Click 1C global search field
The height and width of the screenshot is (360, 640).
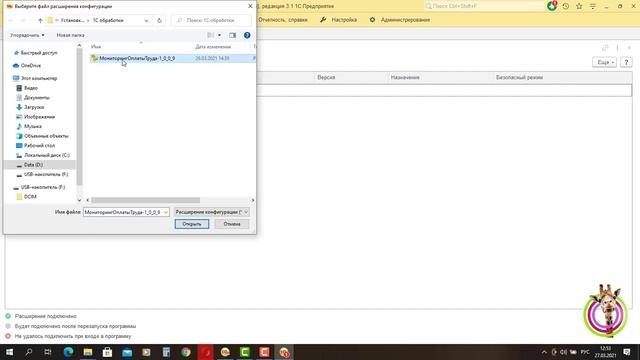[x=484, y=6]
